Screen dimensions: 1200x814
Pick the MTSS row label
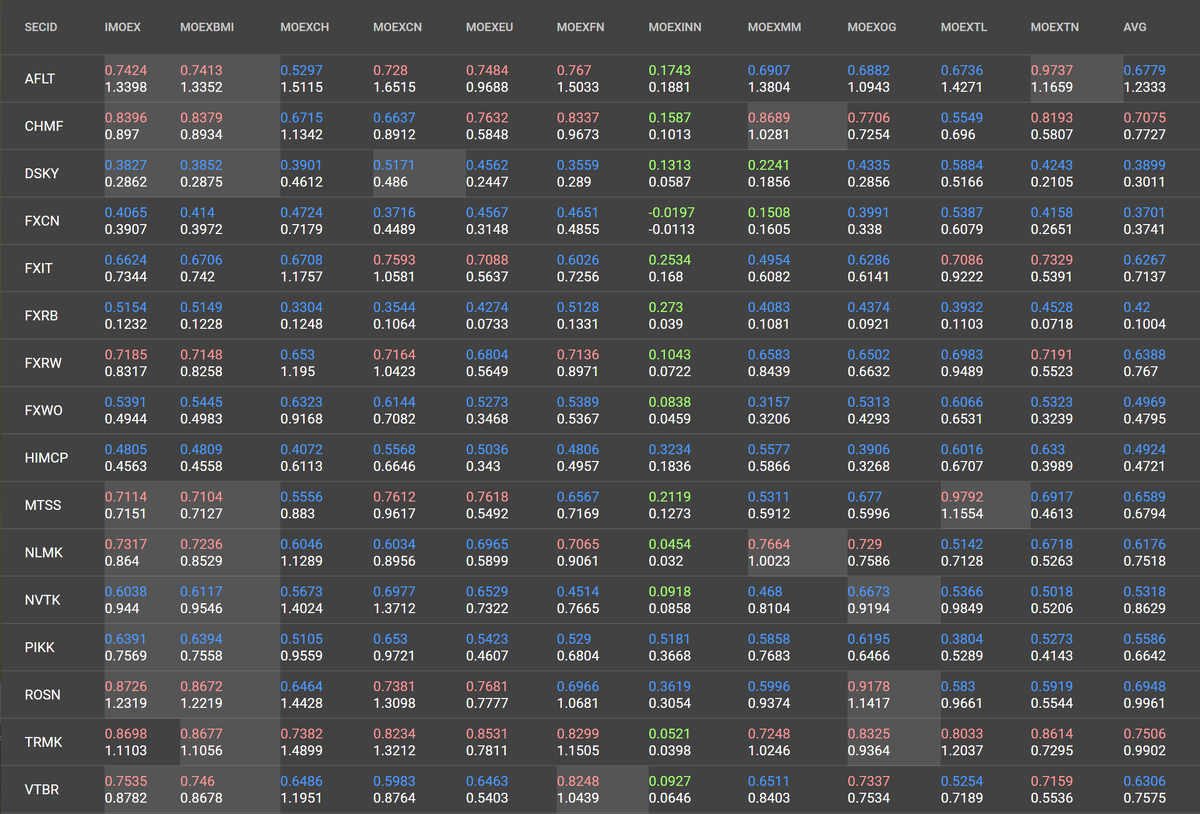point(43,505)
